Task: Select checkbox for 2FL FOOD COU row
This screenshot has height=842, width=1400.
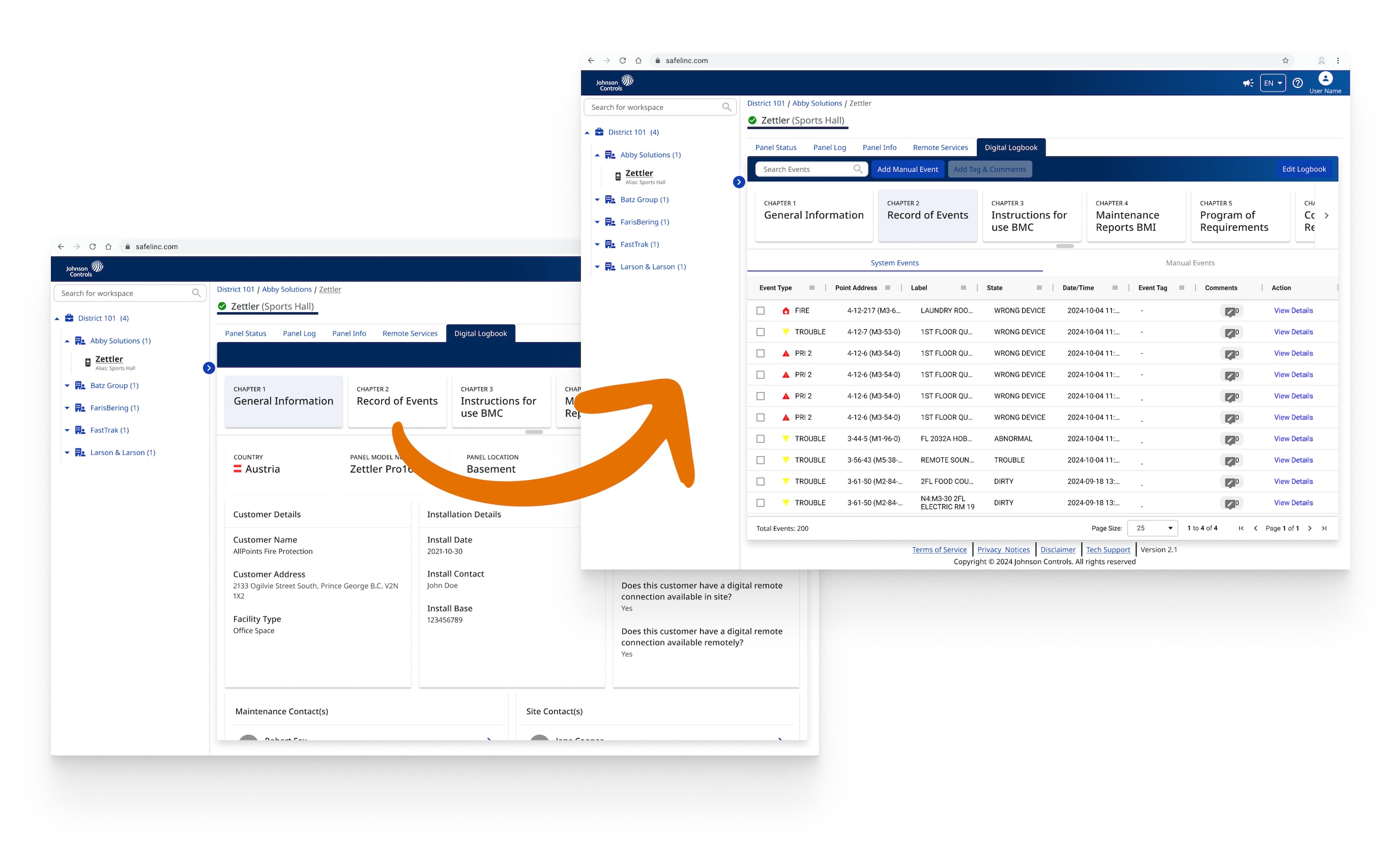Action: (761, 481)
